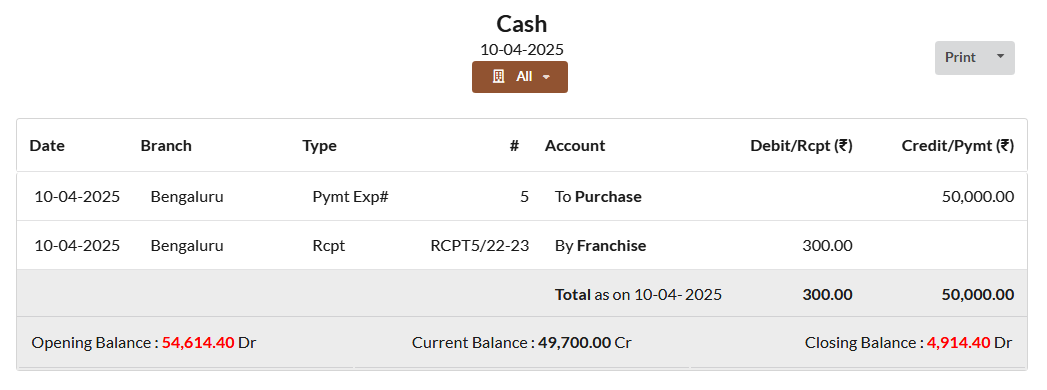Click the building icon in the All button
Image resolution: width=1047 pixels, height=390 pixels.
[x=498, y=77]
